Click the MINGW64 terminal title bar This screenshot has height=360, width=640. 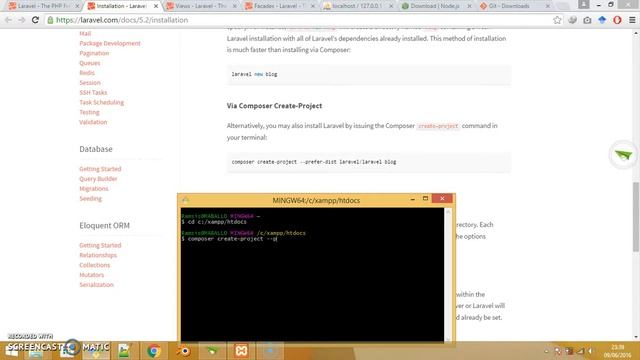point(316,200)
